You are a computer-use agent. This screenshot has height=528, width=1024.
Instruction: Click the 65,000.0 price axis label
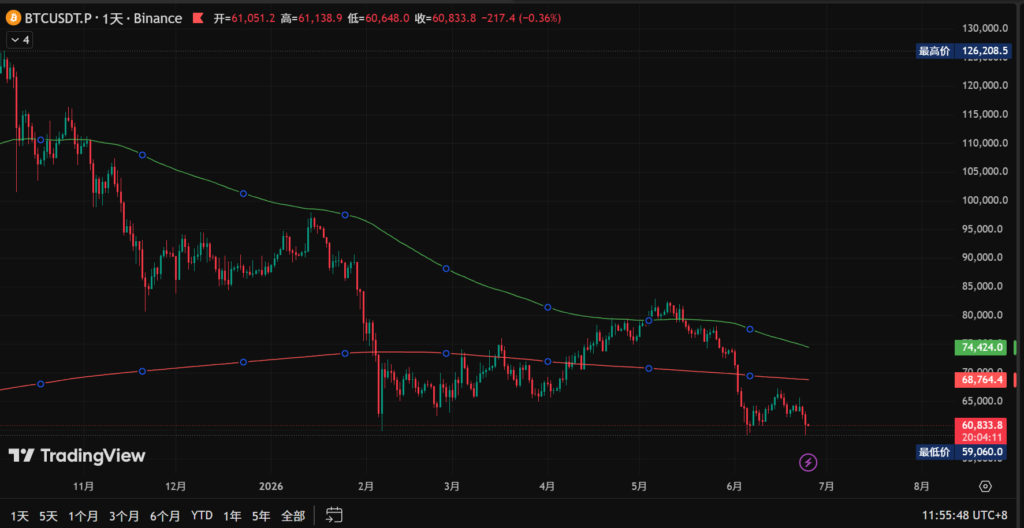tap(984, 401)
